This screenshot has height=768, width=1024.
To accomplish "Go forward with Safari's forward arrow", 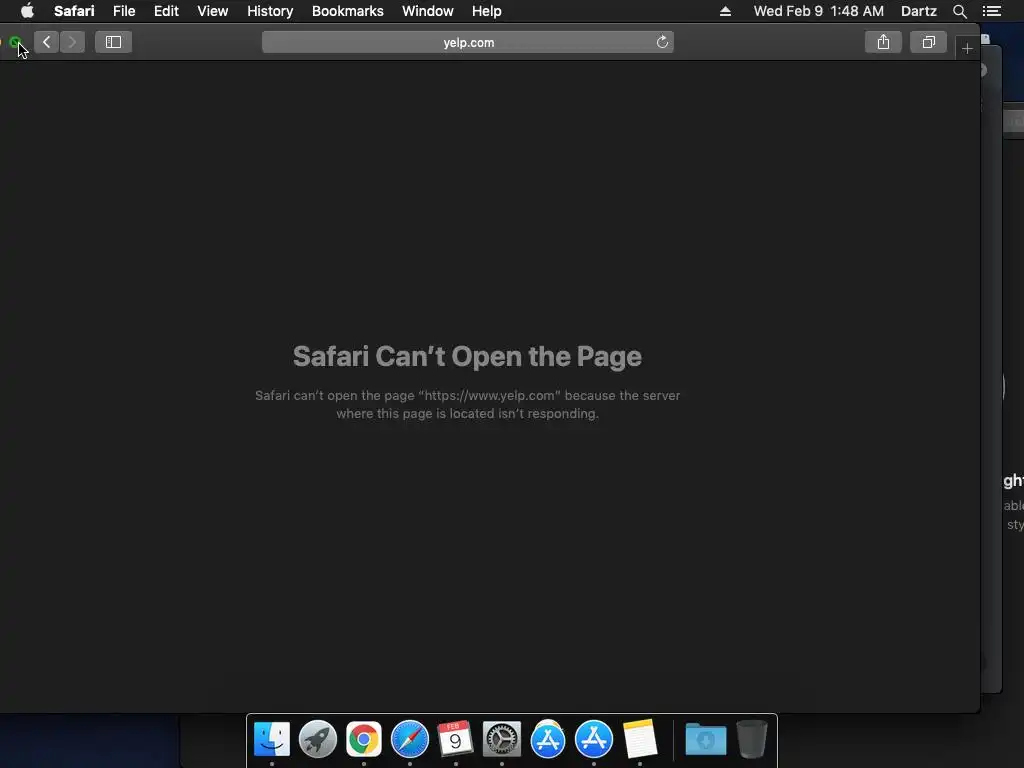I will click(x=72, y=42).
